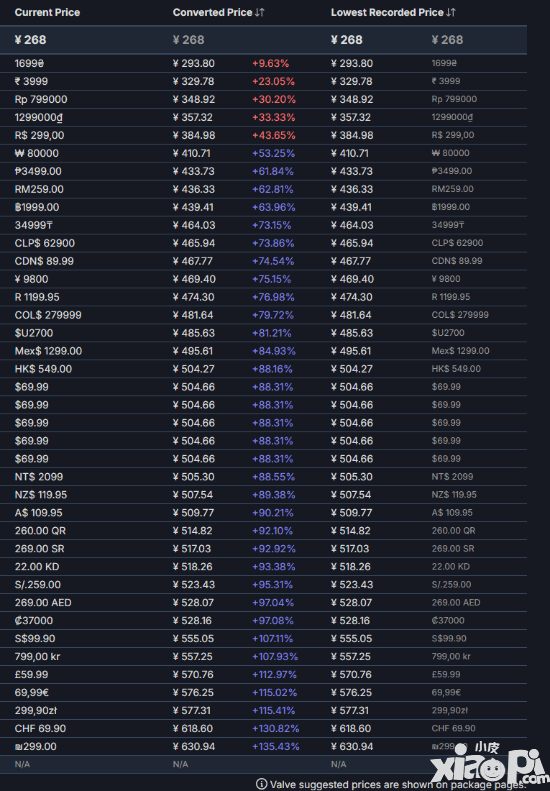Select the HK$ 549.00 price row
Viewport: 550px width, 791px height.
(x=263, y=369)
